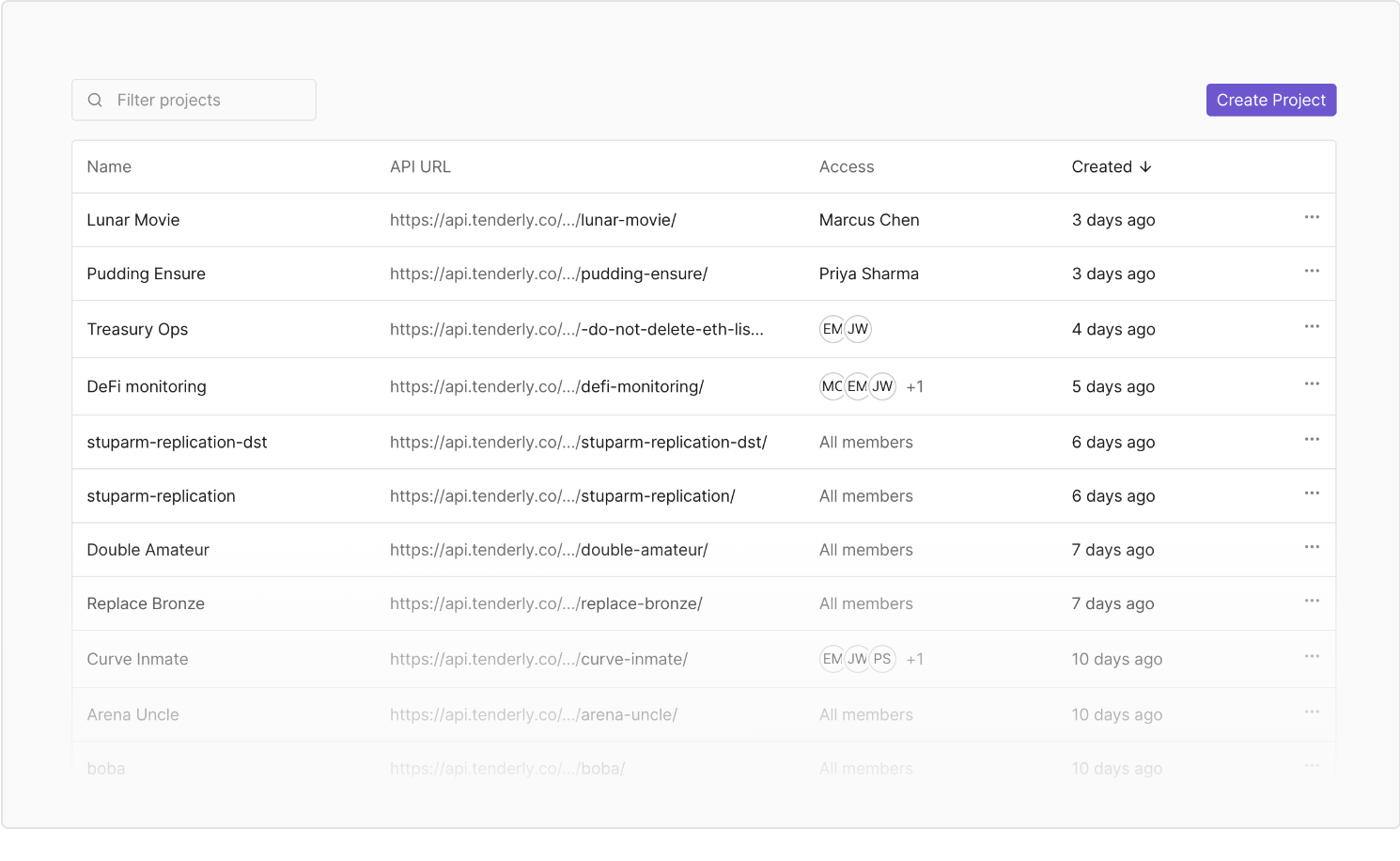Click the MC avatar in the DeFi monitoring row
This screenshot has height=861, width=1400.
832,386
